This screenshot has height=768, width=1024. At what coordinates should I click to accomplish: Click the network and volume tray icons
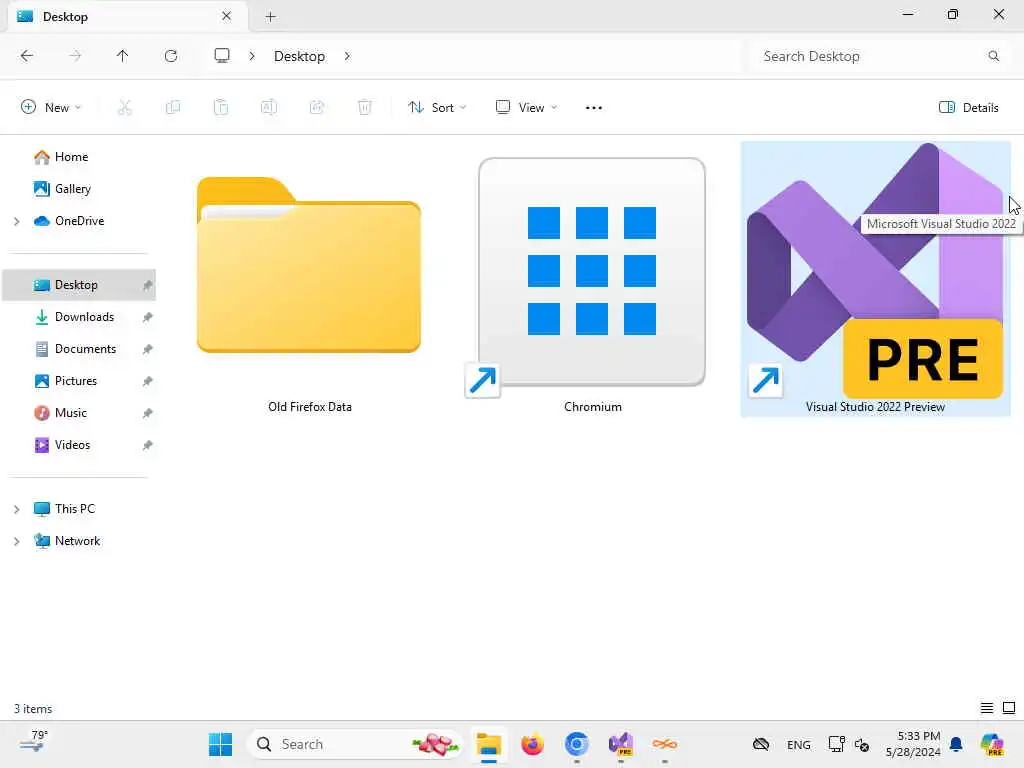[x=848, y=744]
